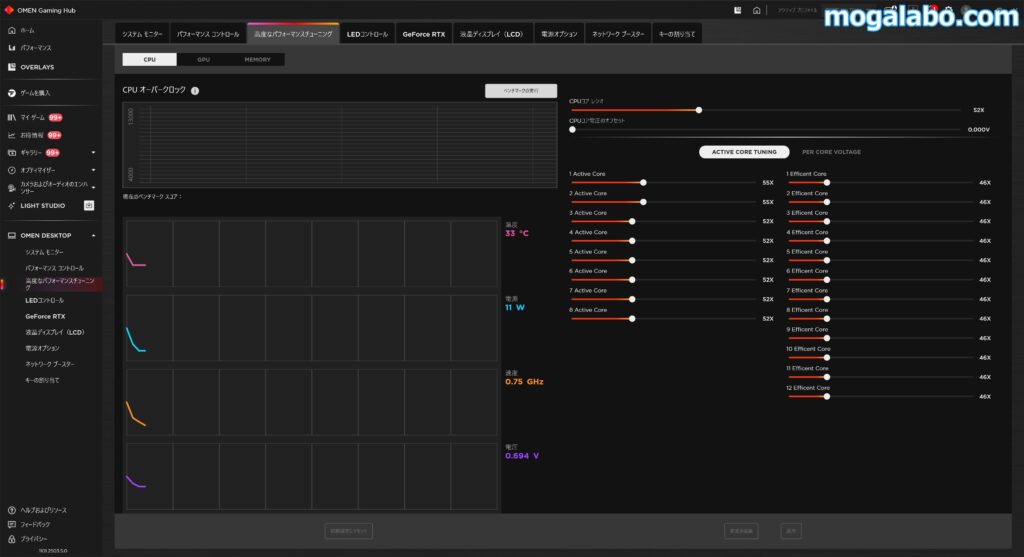Viewport: 1024px width, 557px height.
Task: Select PER CORE VOLTAGE mode
Action: 831,152
